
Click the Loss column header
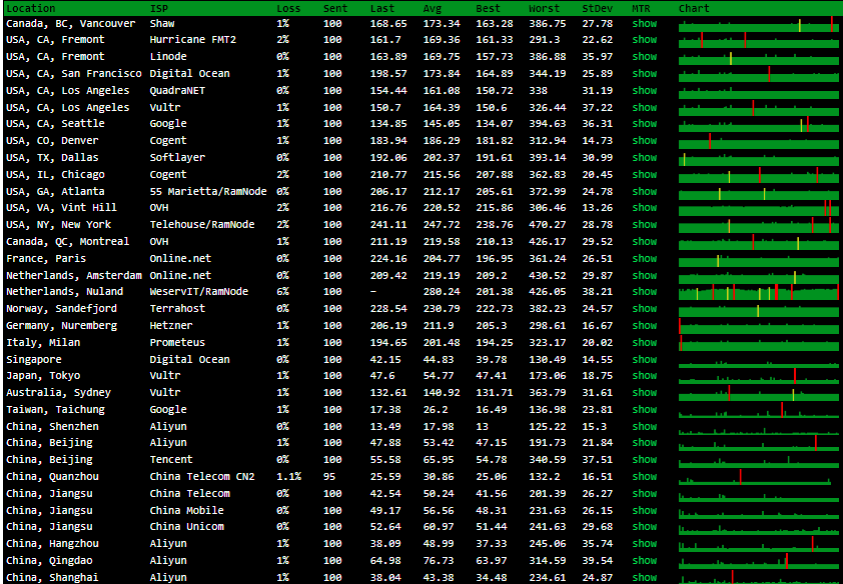(x=288, y=9)
